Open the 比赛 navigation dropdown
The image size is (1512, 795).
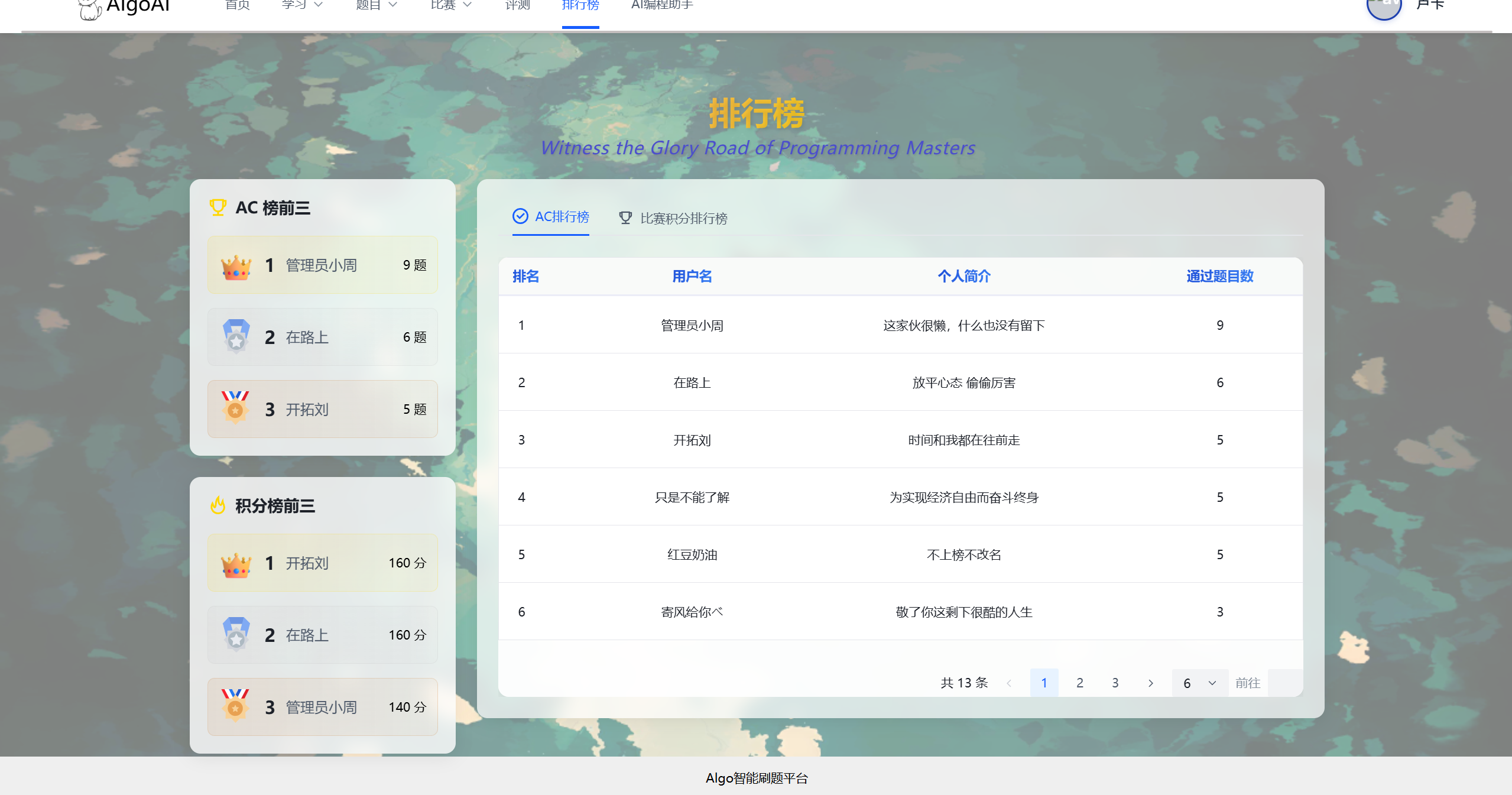(x=451, y=5)
